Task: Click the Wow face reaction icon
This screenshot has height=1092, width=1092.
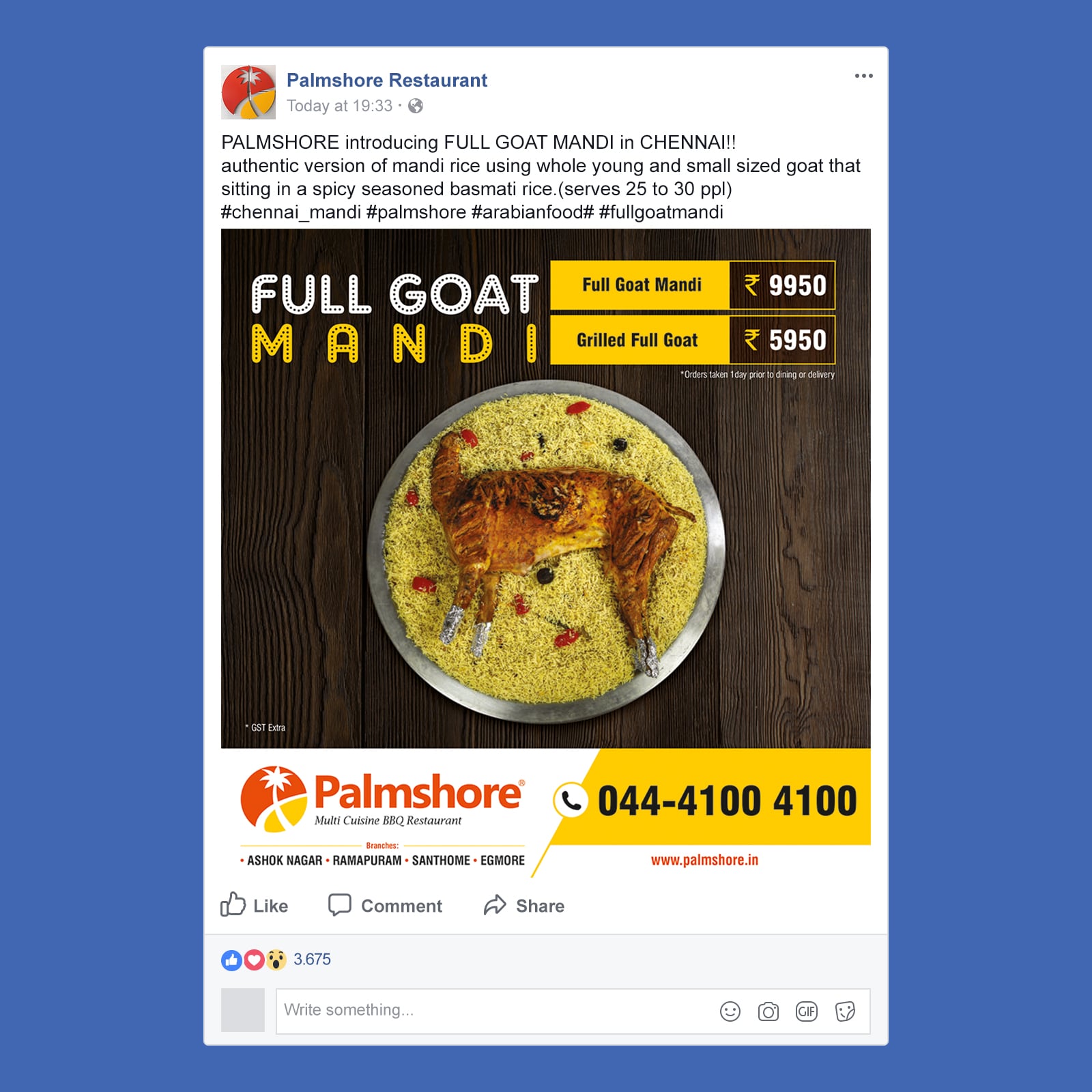Action: [276, 960]
